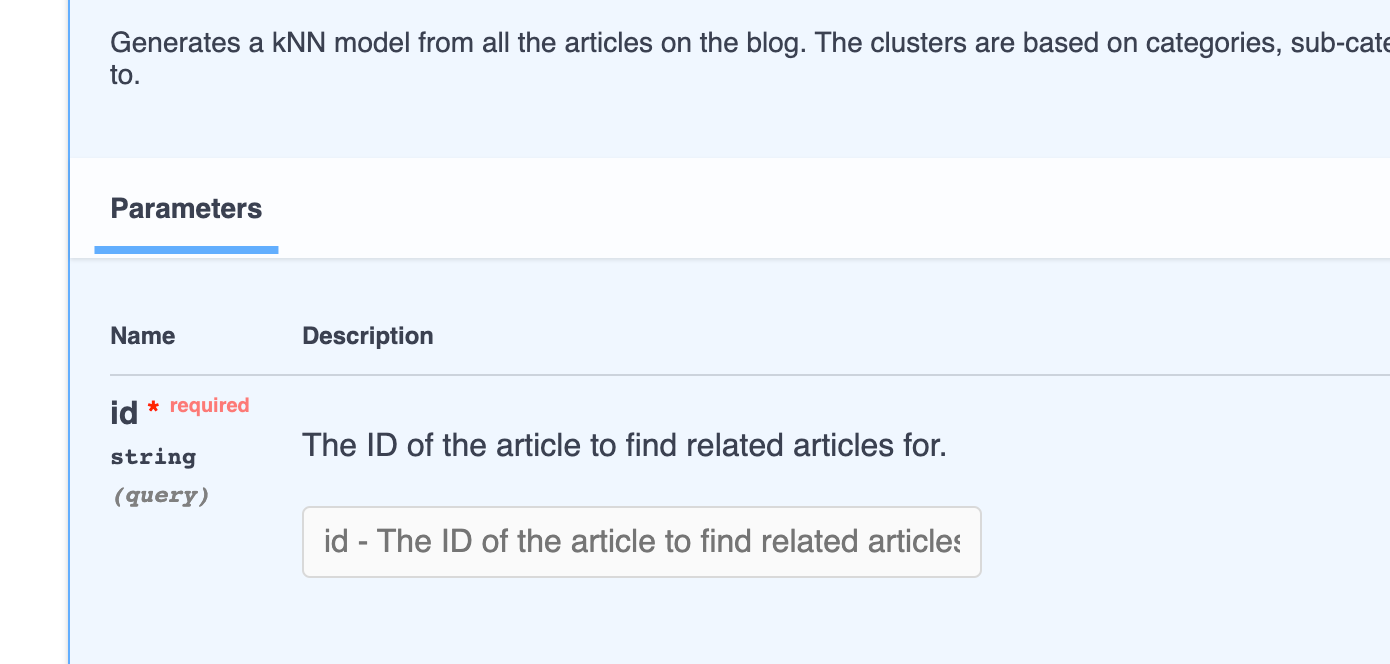Click the red 'required' label
The width and height of the screenshot is (1390, 664).
point(209,405)
